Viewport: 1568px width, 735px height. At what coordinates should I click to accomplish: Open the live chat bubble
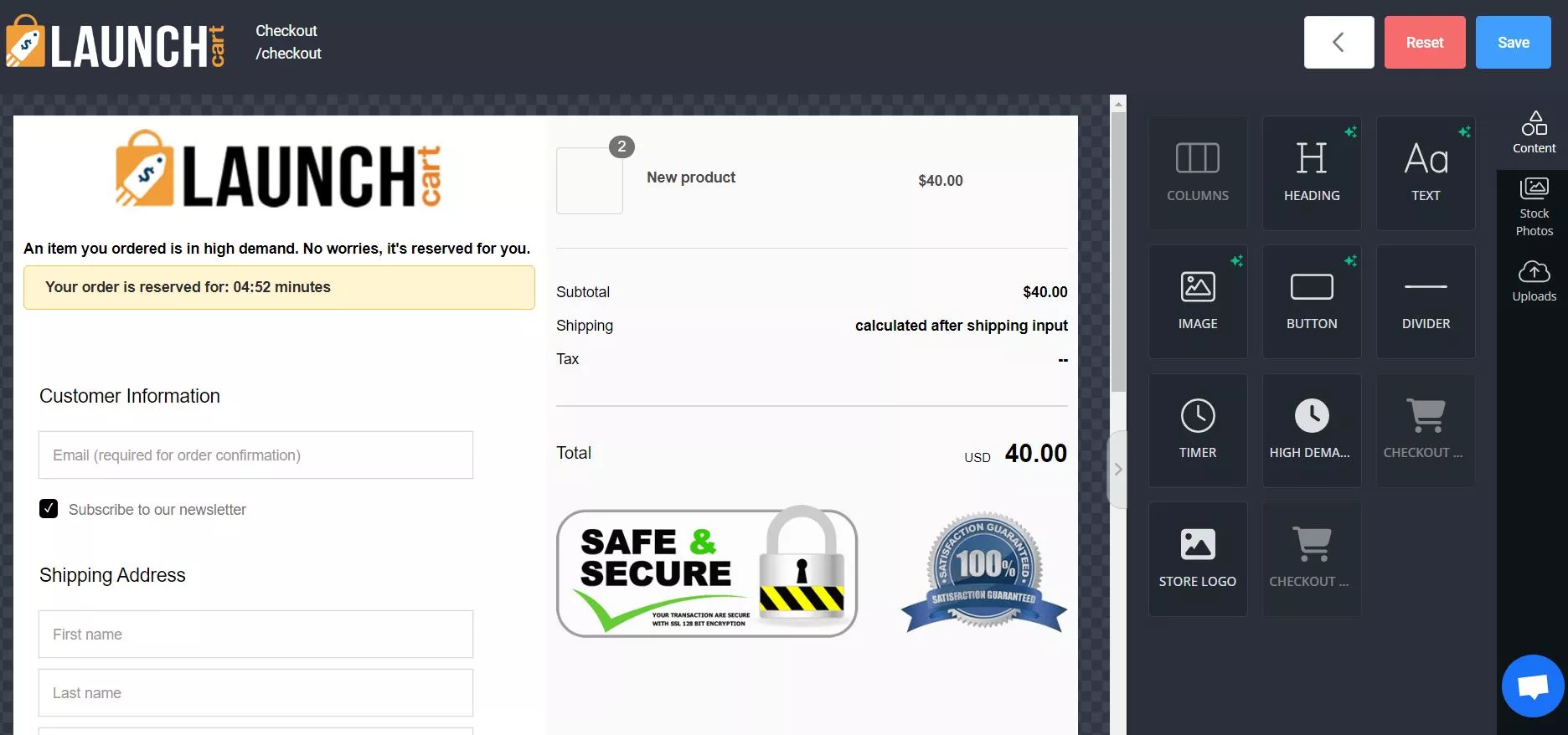coord(1532,686)
